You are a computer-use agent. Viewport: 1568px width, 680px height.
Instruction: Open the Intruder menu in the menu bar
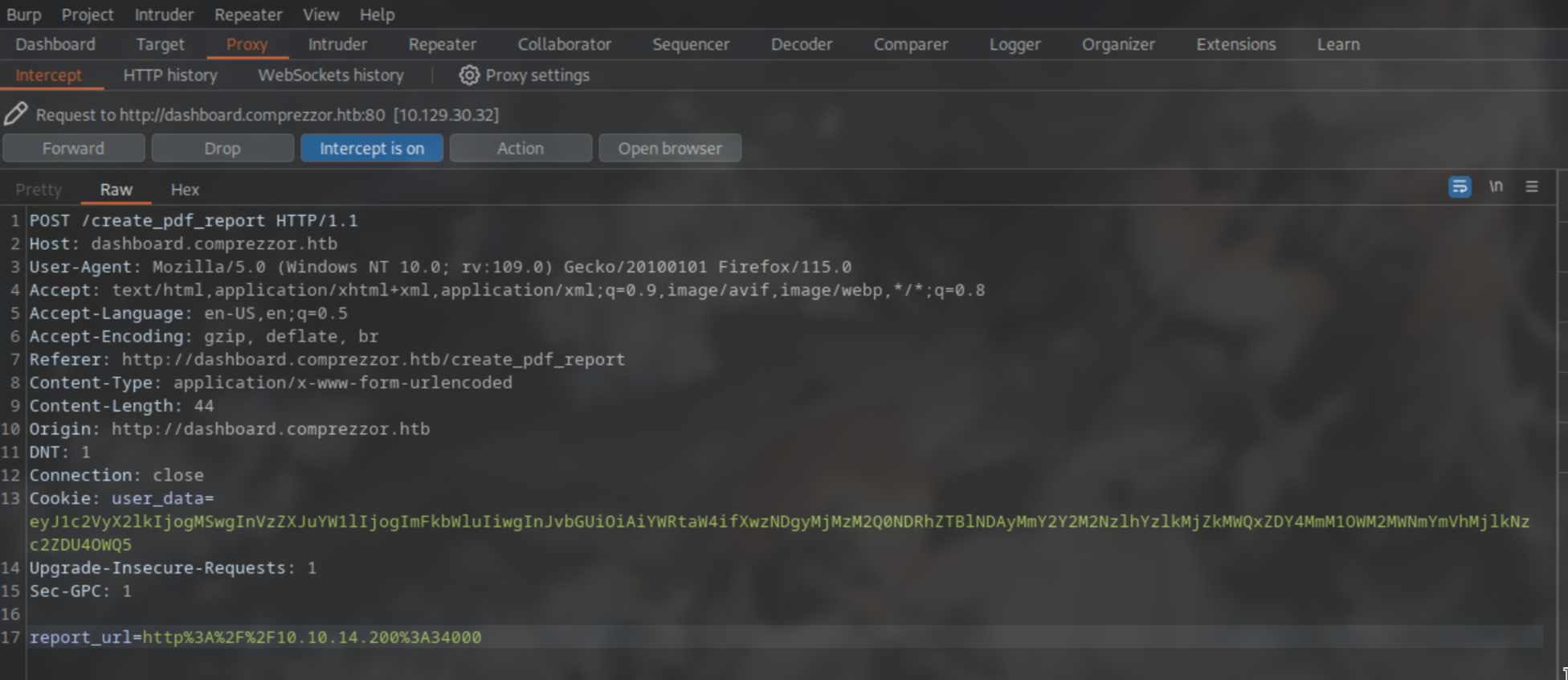[x=164, y=14]
